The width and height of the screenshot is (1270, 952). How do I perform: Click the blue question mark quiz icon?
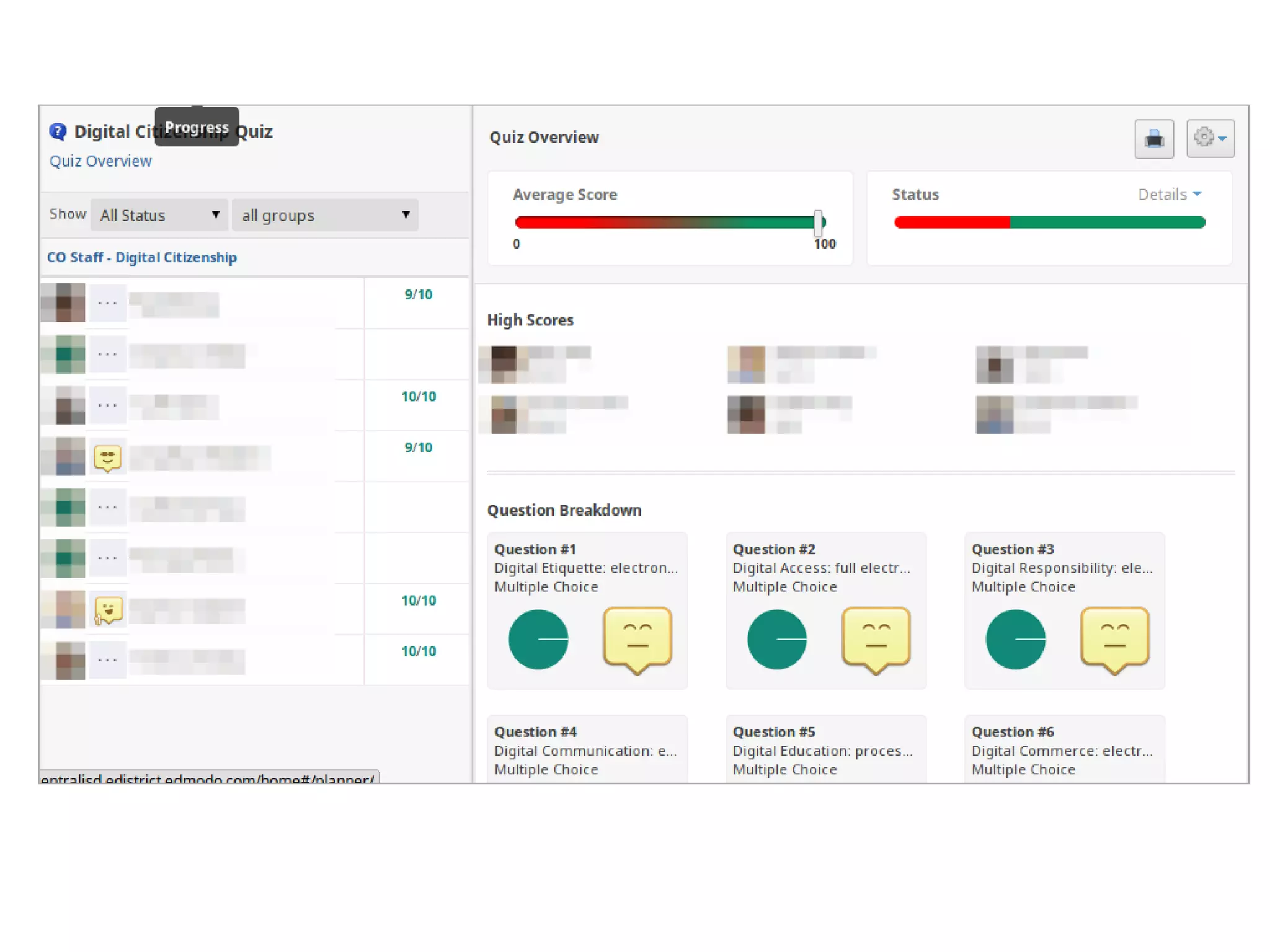(58, 131)
